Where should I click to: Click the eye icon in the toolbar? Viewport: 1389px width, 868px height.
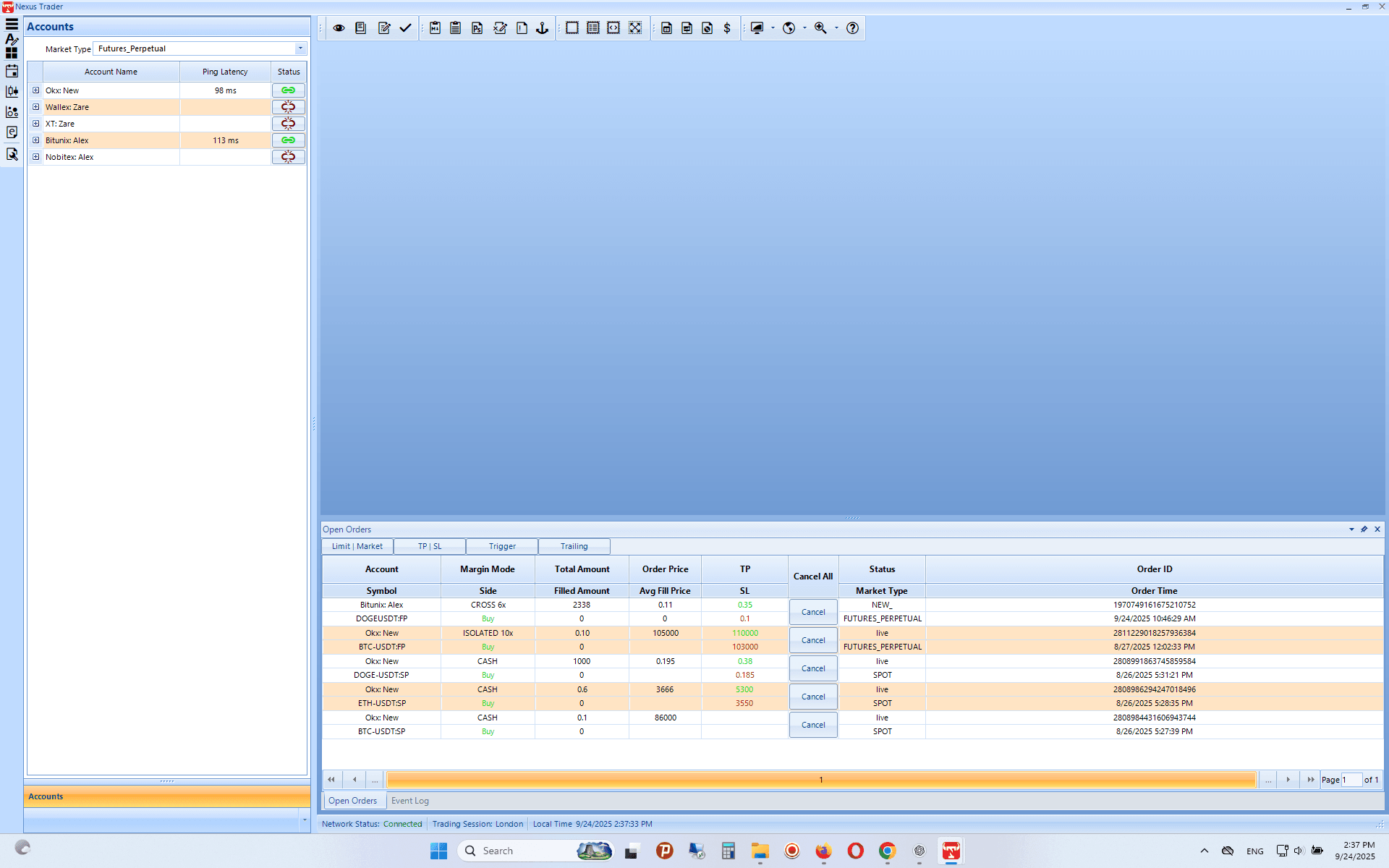pos(339,28)
